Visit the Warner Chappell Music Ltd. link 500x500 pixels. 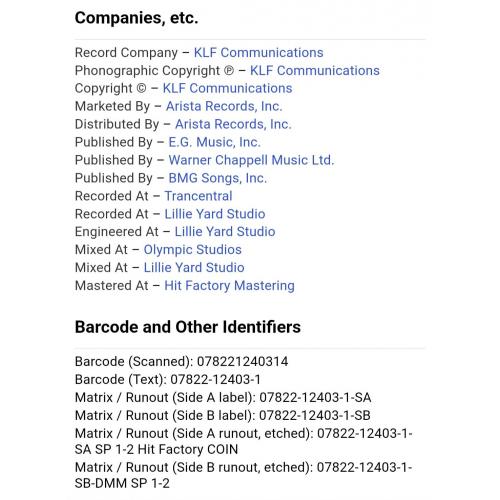click(251, 160)
